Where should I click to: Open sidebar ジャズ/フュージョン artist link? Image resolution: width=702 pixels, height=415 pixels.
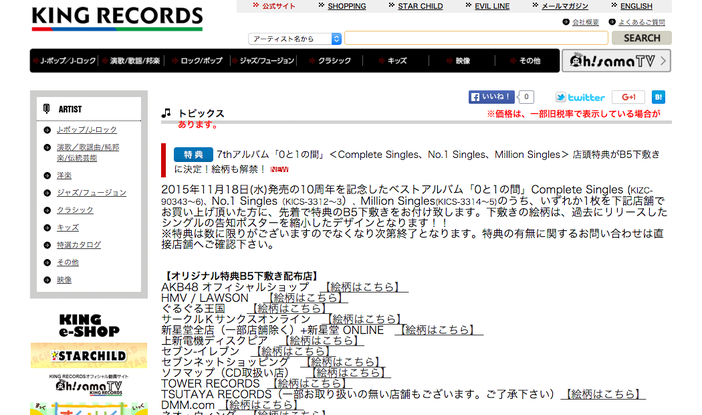pos(91,193)
